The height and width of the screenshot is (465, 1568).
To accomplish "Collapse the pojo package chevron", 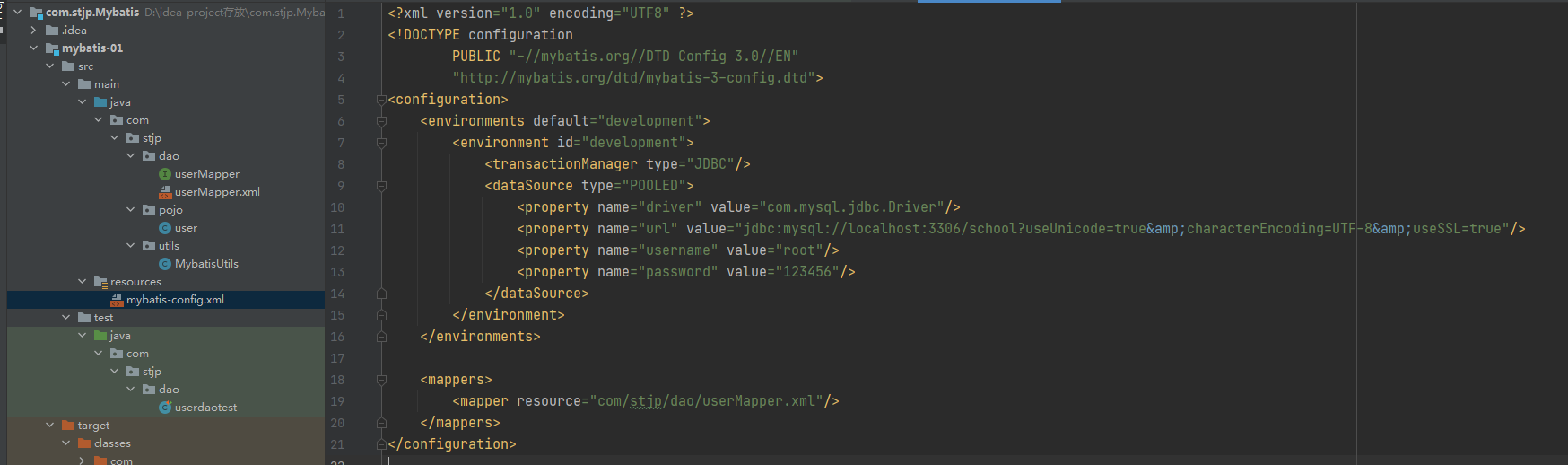I will (130, 210).
